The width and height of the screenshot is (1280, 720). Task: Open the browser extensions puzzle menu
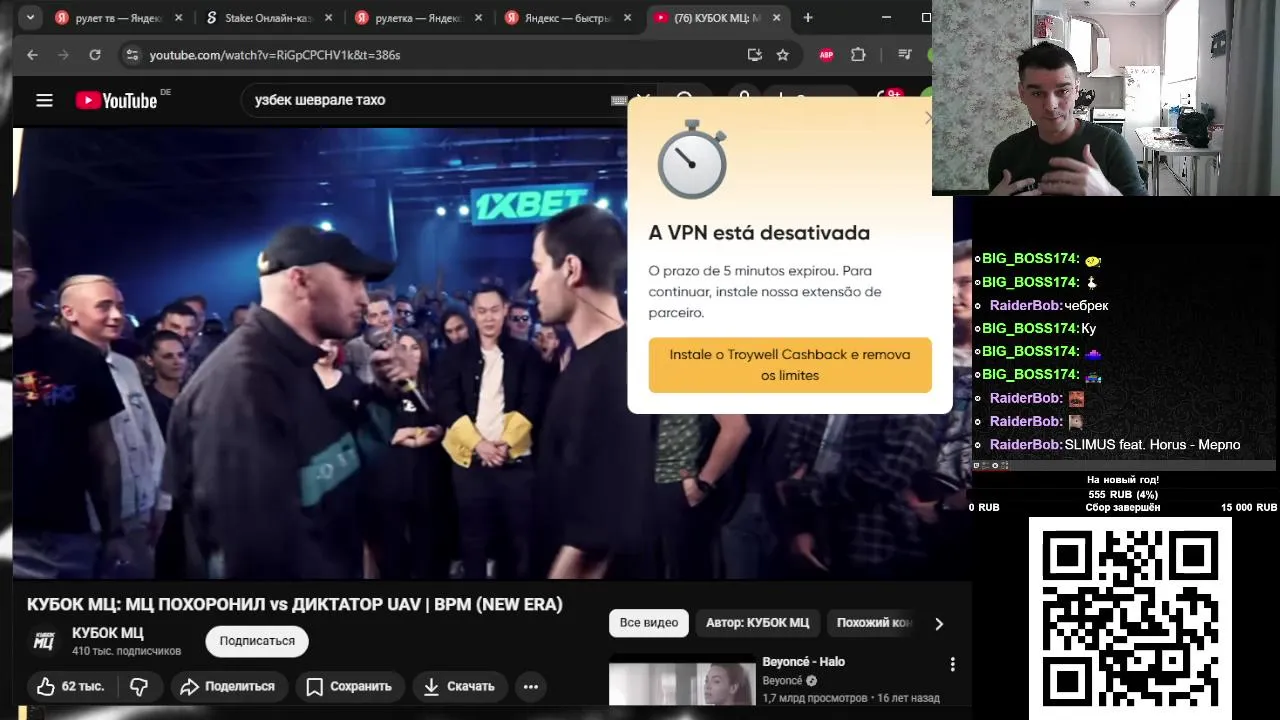click(858, 55)
